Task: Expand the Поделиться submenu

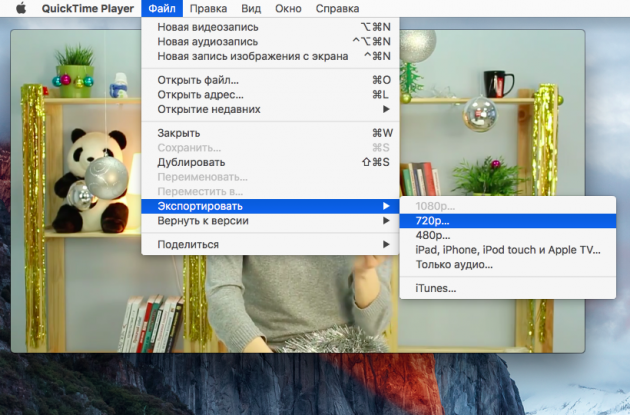Action: [x=270, y=244]
